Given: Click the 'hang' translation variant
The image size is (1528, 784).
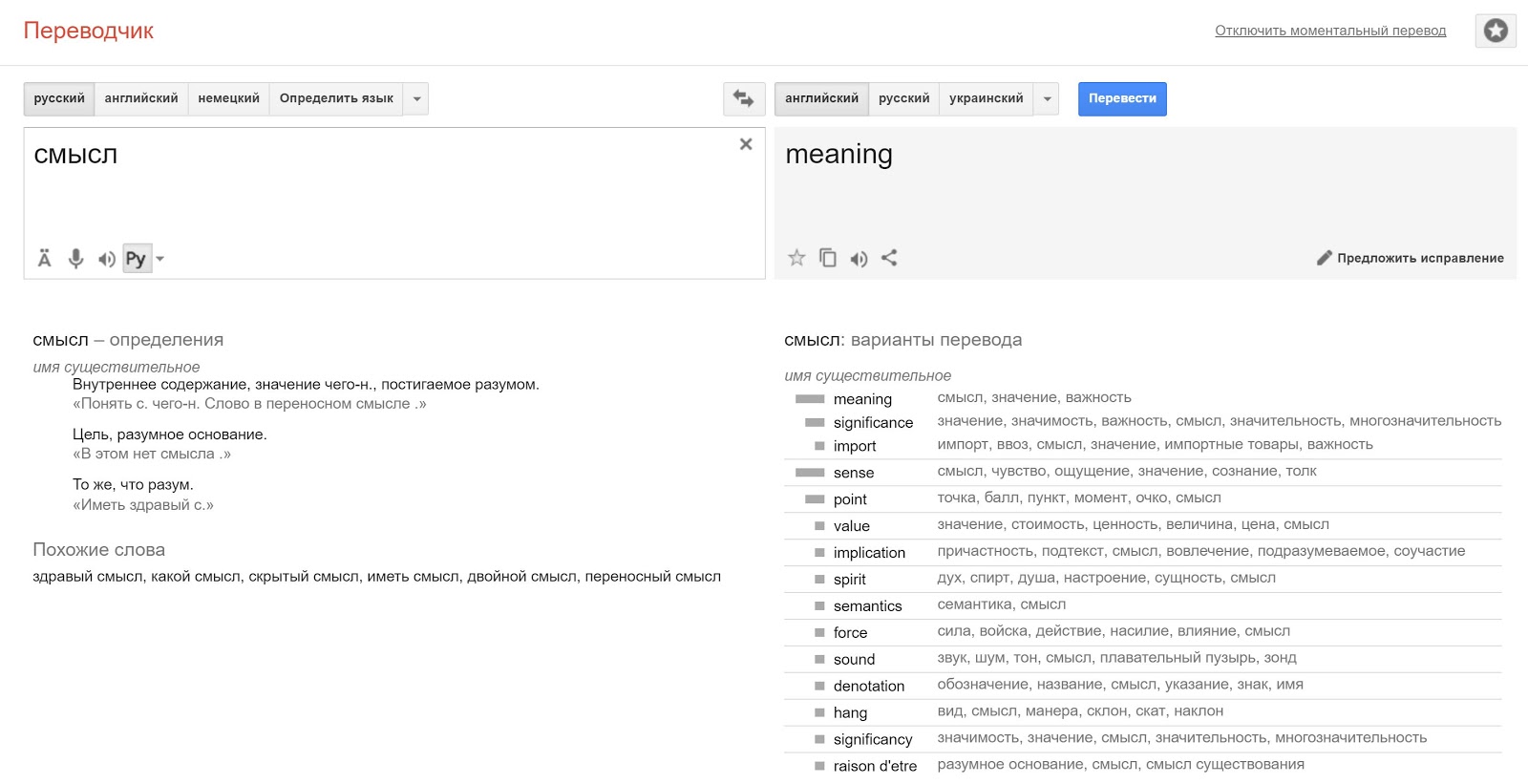Looking at the screenshot, I should 850,713.
